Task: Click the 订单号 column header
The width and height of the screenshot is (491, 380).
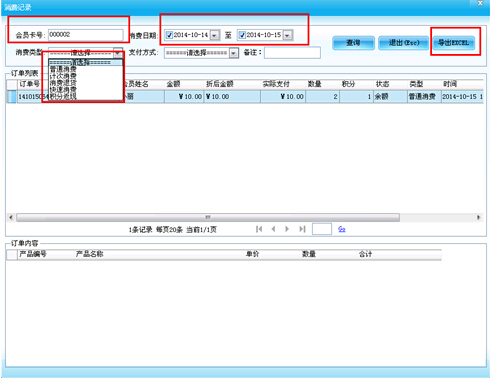Action: pos(29,84)
